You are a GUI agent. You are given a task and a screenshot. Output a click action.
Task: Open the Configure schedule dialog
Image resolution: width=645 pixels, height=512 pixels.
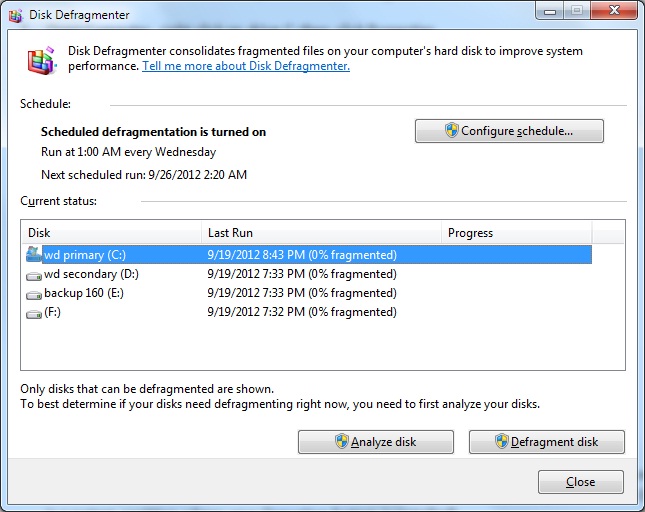coord(509,131)
